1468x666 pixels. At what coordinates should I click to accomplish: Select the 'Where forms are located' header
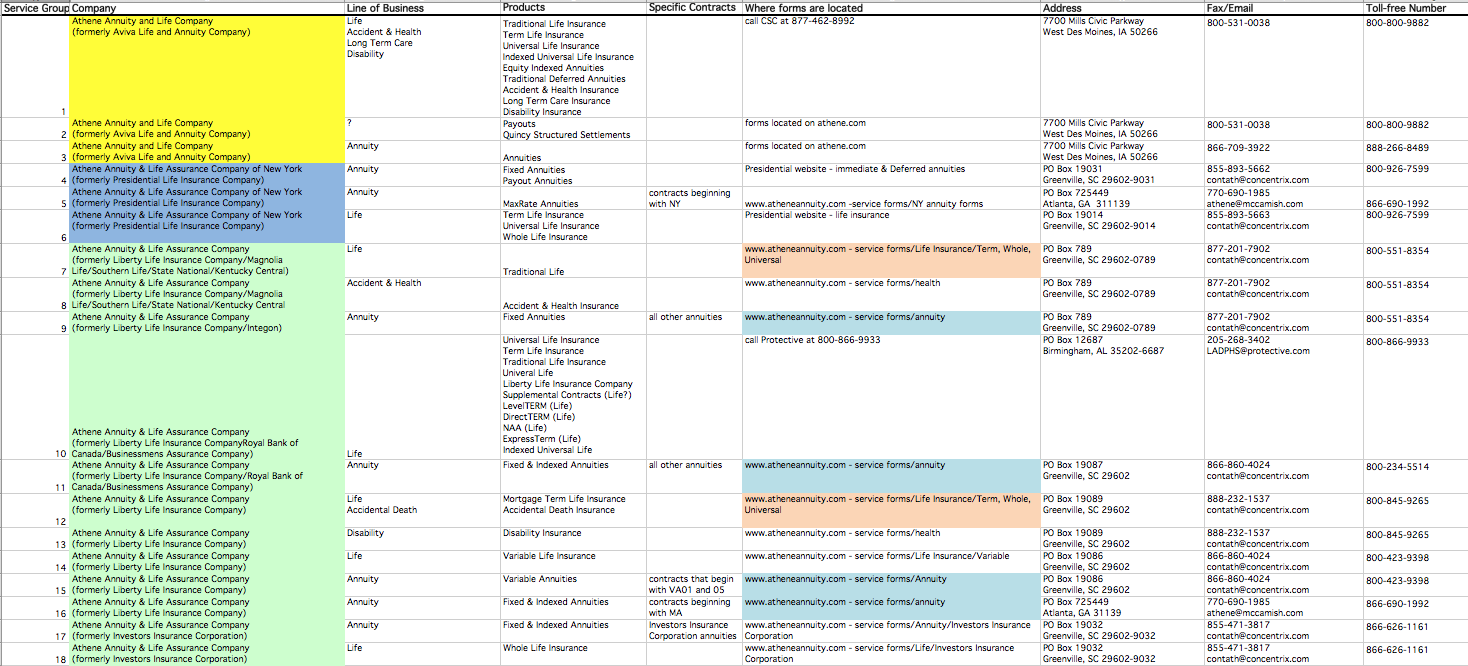[x=890, y=8]
